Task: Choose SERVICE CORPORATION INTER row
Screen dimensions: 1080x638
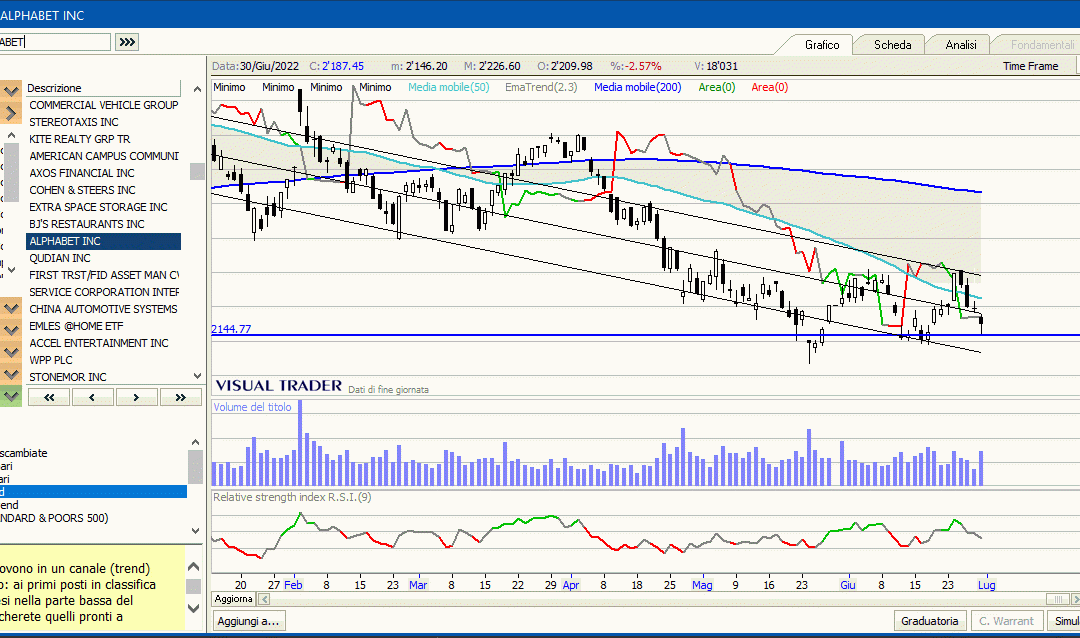Action: tap(103, 292)
